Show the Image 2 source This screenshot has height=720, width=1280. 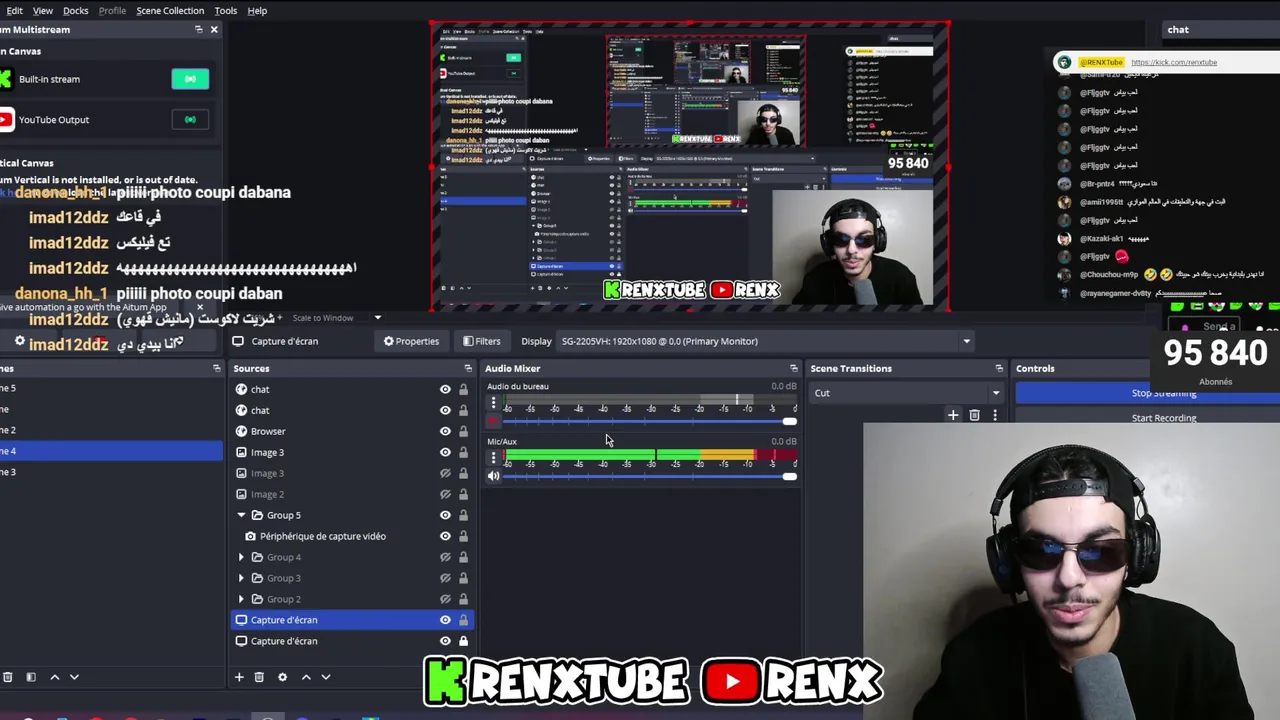[x=445, y=494]
